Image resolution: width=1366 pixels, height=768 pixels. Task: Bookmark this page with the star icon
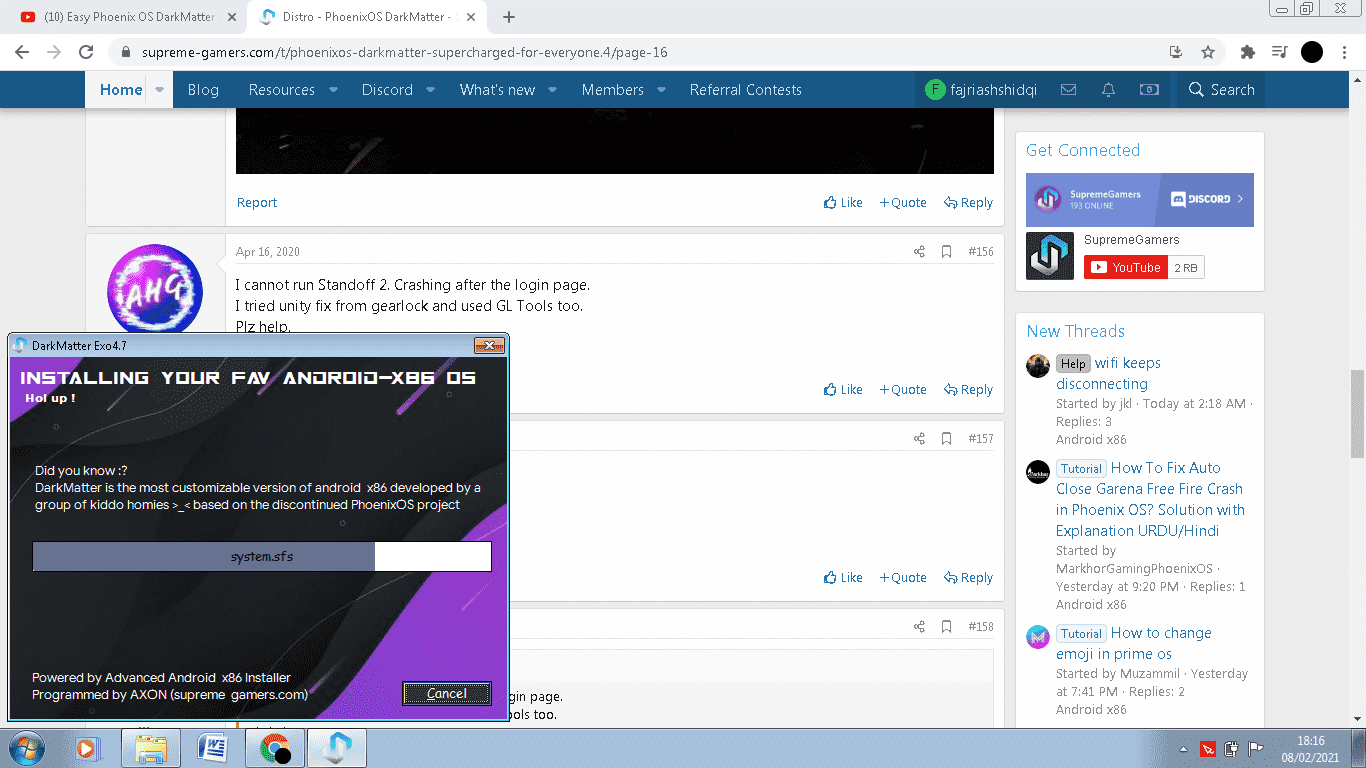coord(1208,52)
